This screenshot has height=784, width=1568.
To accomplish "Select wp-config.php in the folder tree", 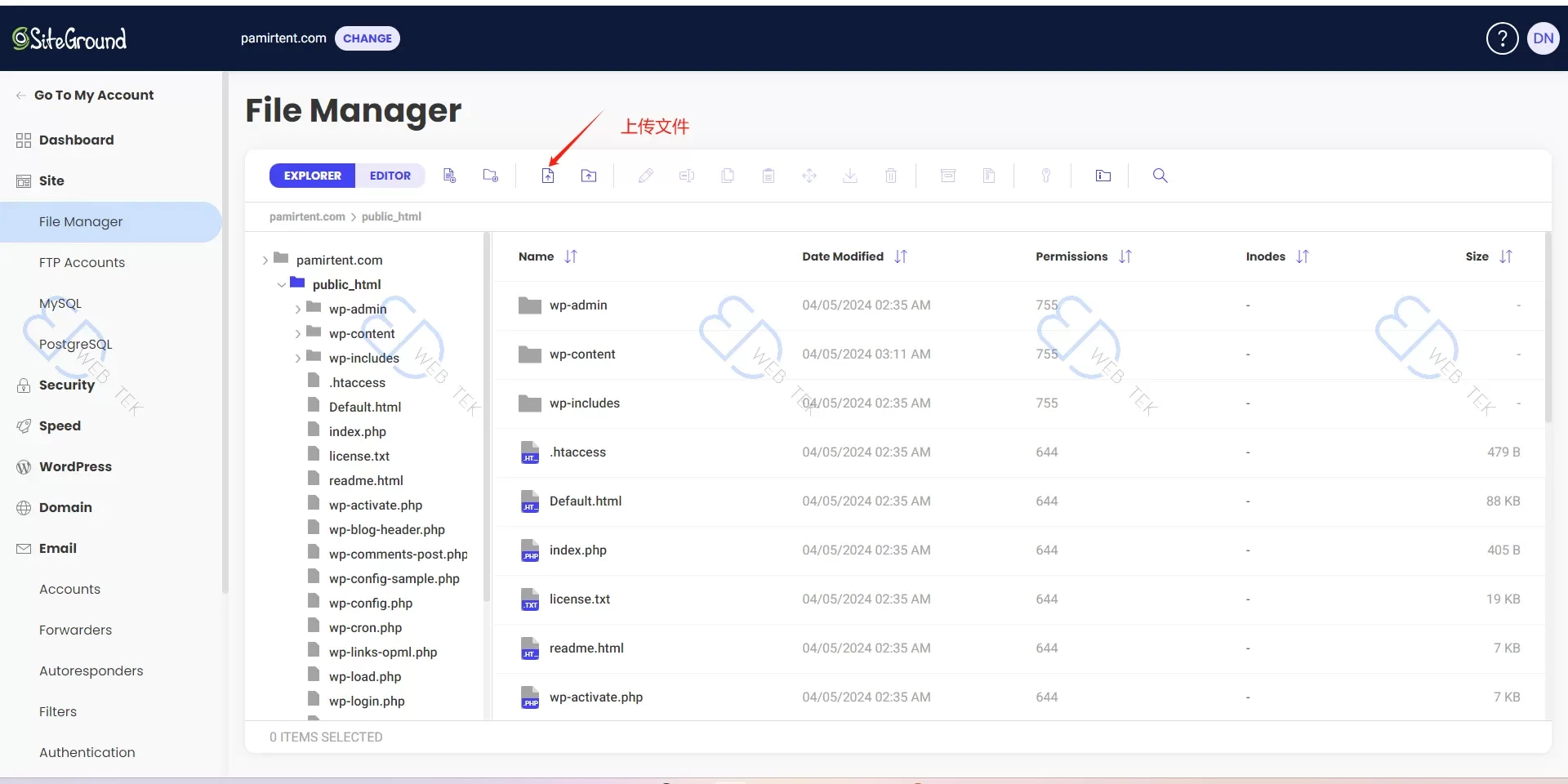I will (371, 603).
